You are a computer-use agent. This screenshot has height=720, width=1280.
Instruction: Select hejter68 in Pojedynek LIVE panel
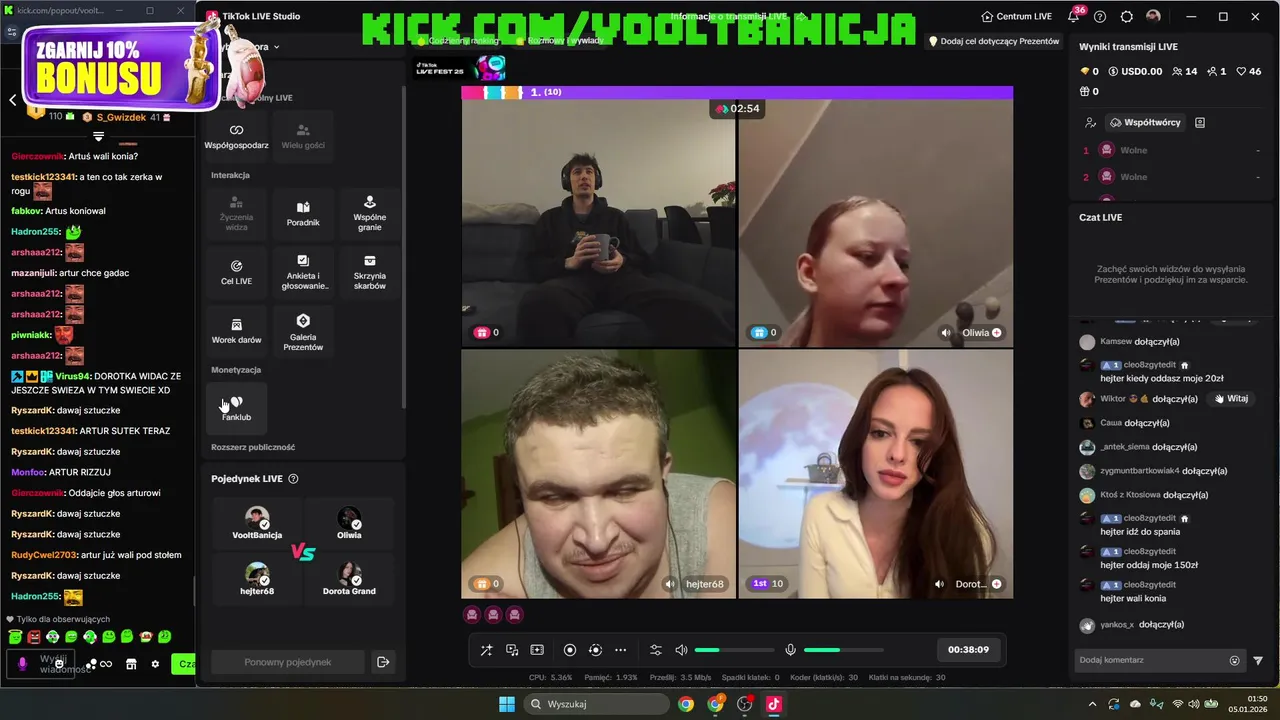[257, 579]
